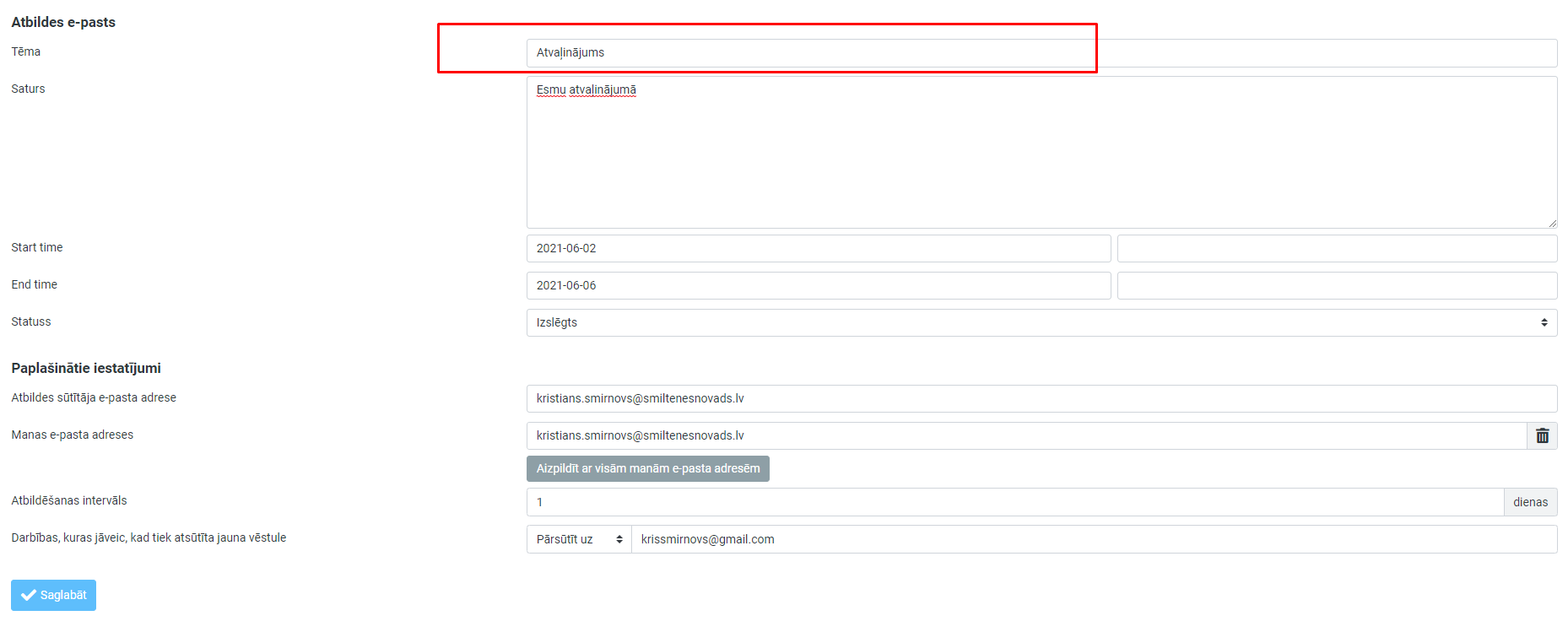The height and width of the screenshot is (632, 1568).
Task: Select the End time date field 2021-06-06
Action: coord(818,285)
